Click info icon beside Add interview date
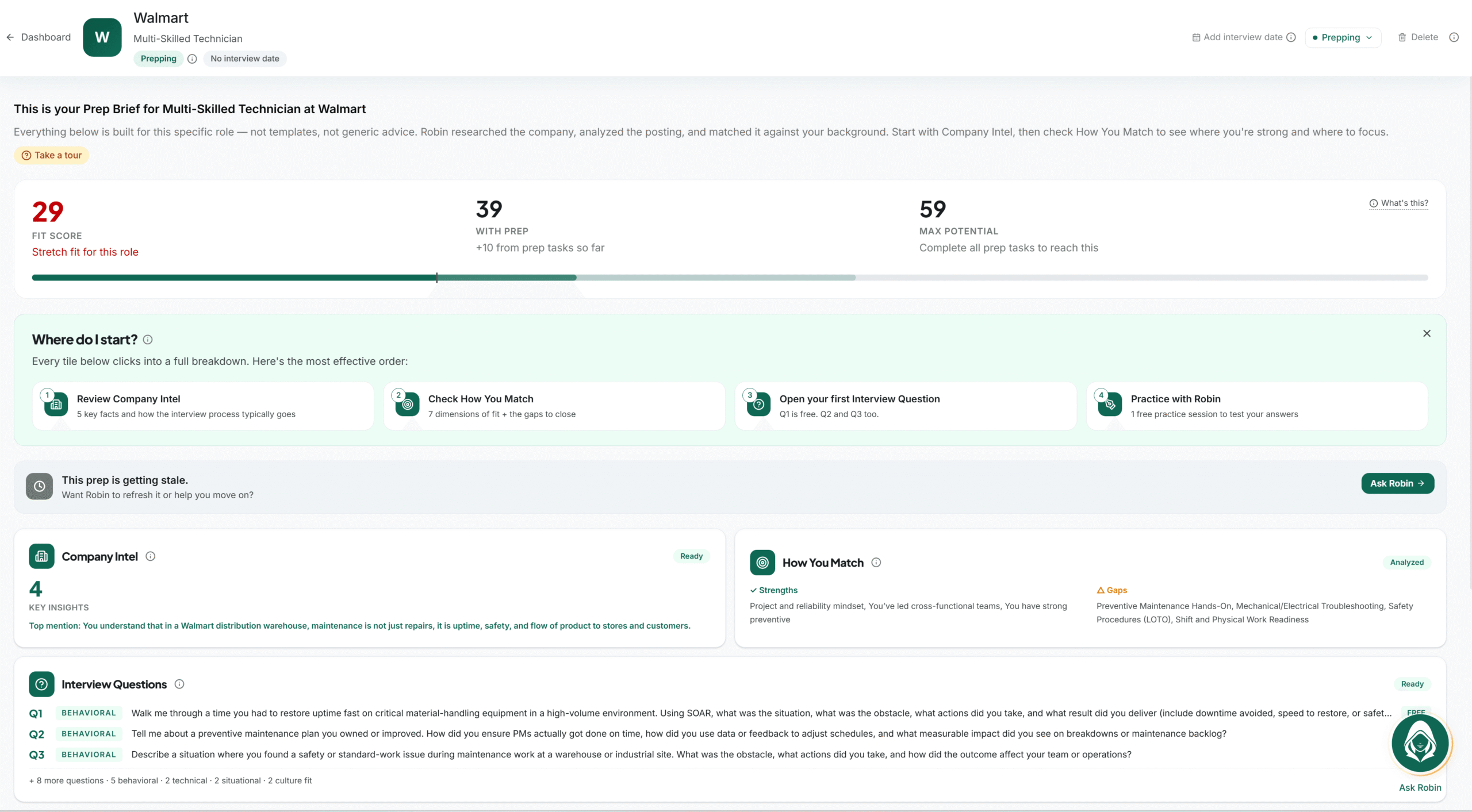Screen dimensions: 1472x812 [x=1291, y=37]
